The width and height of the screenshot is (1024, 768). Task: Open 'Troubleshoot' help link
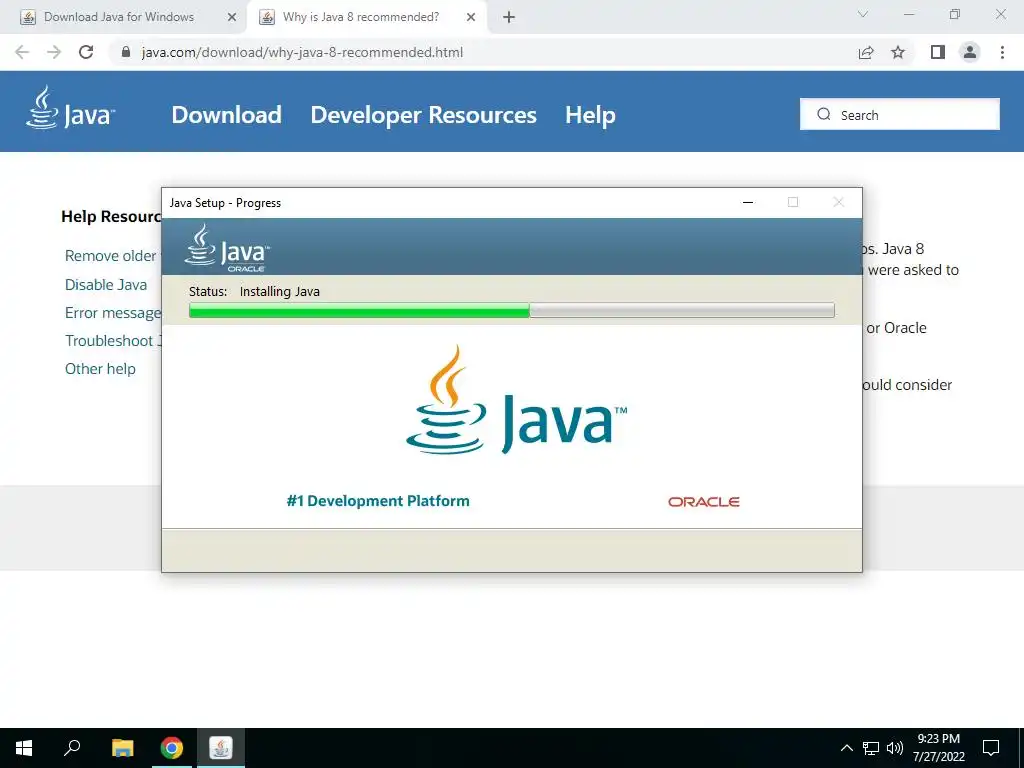[112, 341]
